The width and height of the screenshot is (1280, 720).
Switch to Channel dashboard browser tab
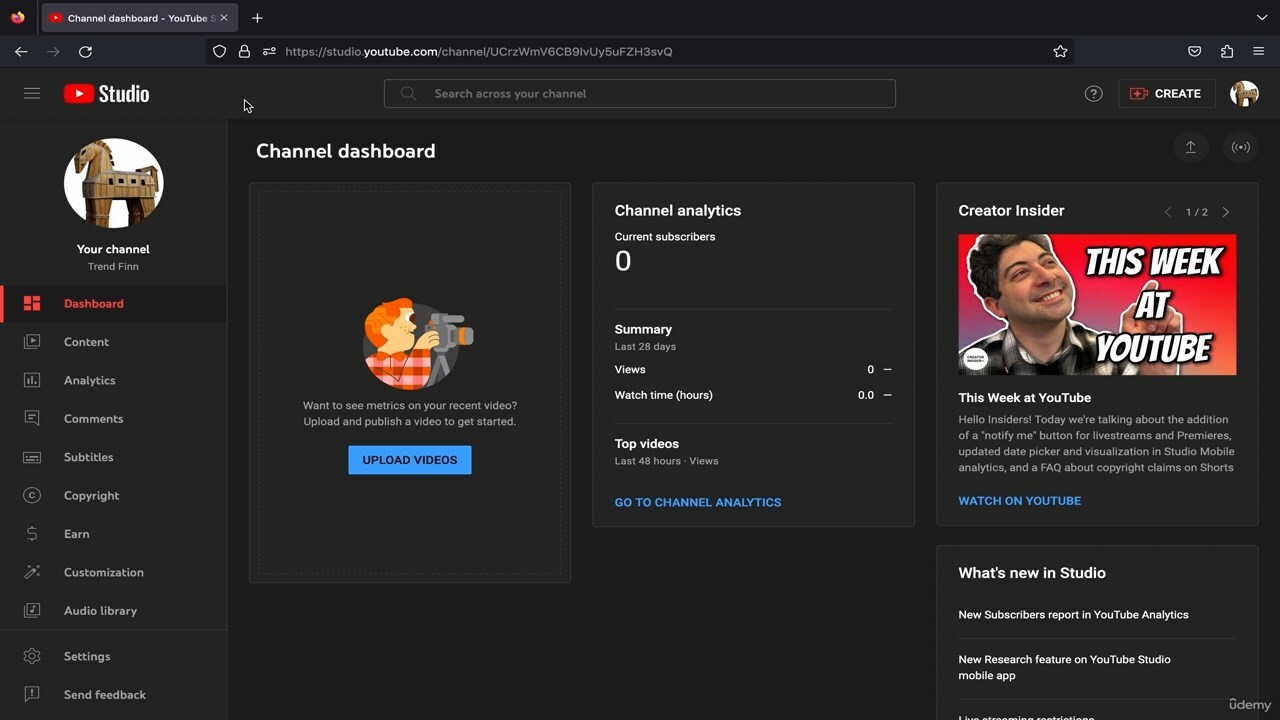[138, 18]
